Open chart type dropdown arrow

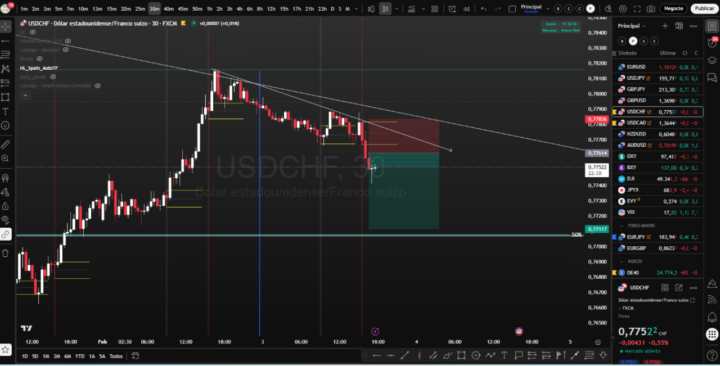click(397, 9)
